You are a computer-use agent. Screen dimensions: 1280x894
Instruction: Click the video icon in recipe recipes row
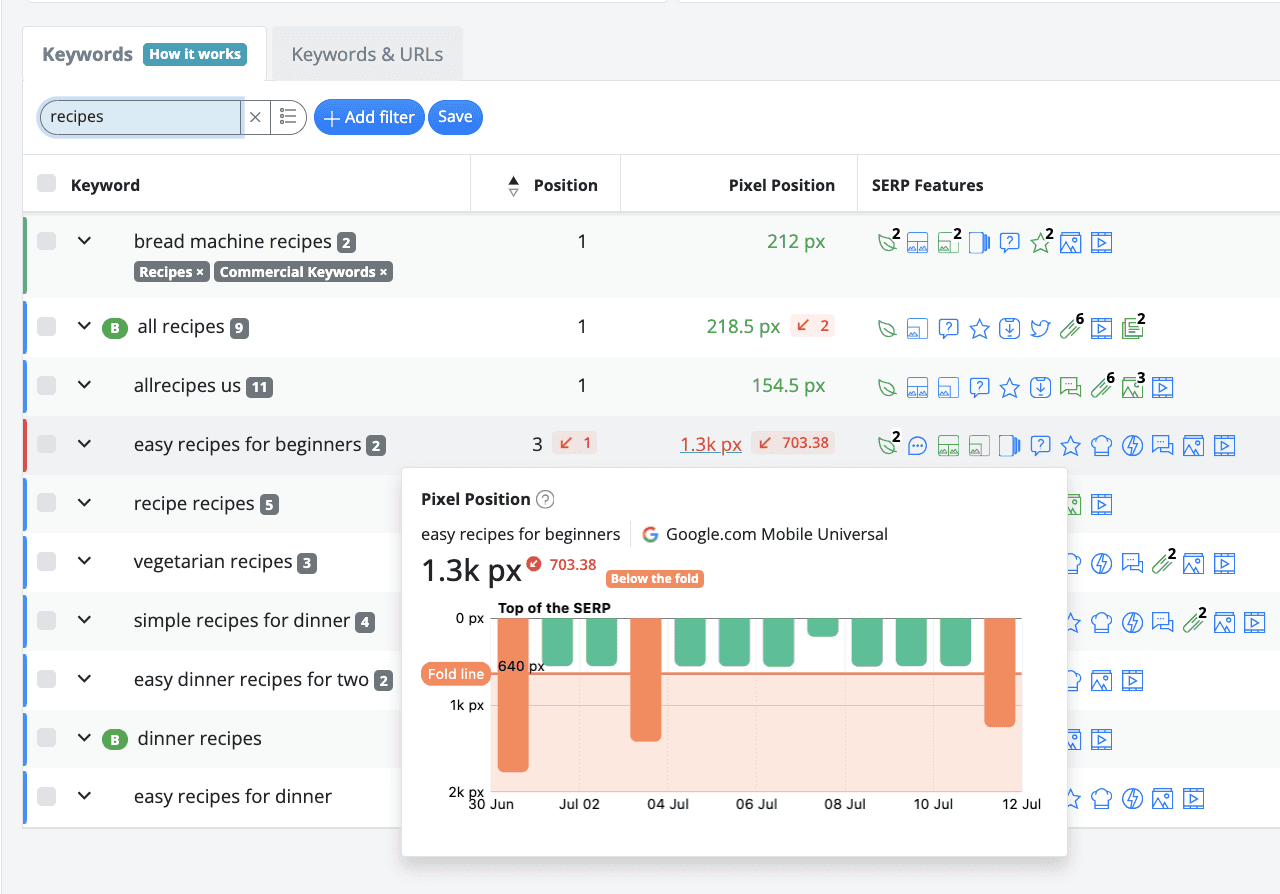point(1101,505)
